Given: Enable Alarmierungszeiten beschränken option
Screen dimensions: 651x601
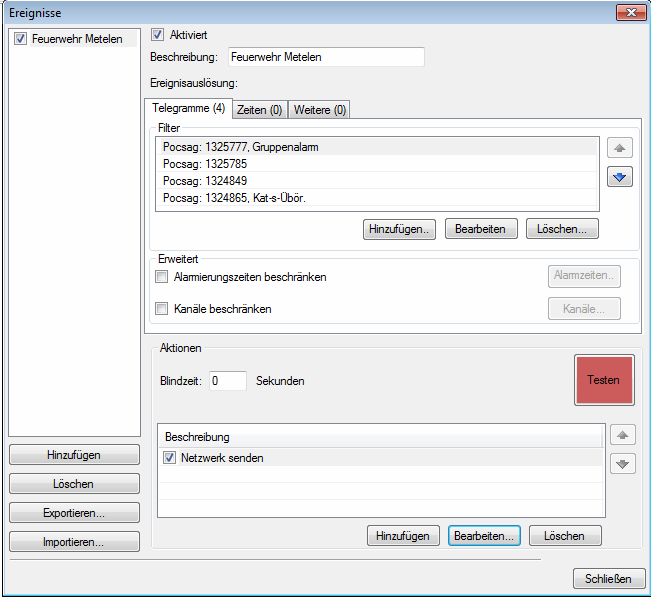Looking at the screenshot, I should 162,277.
